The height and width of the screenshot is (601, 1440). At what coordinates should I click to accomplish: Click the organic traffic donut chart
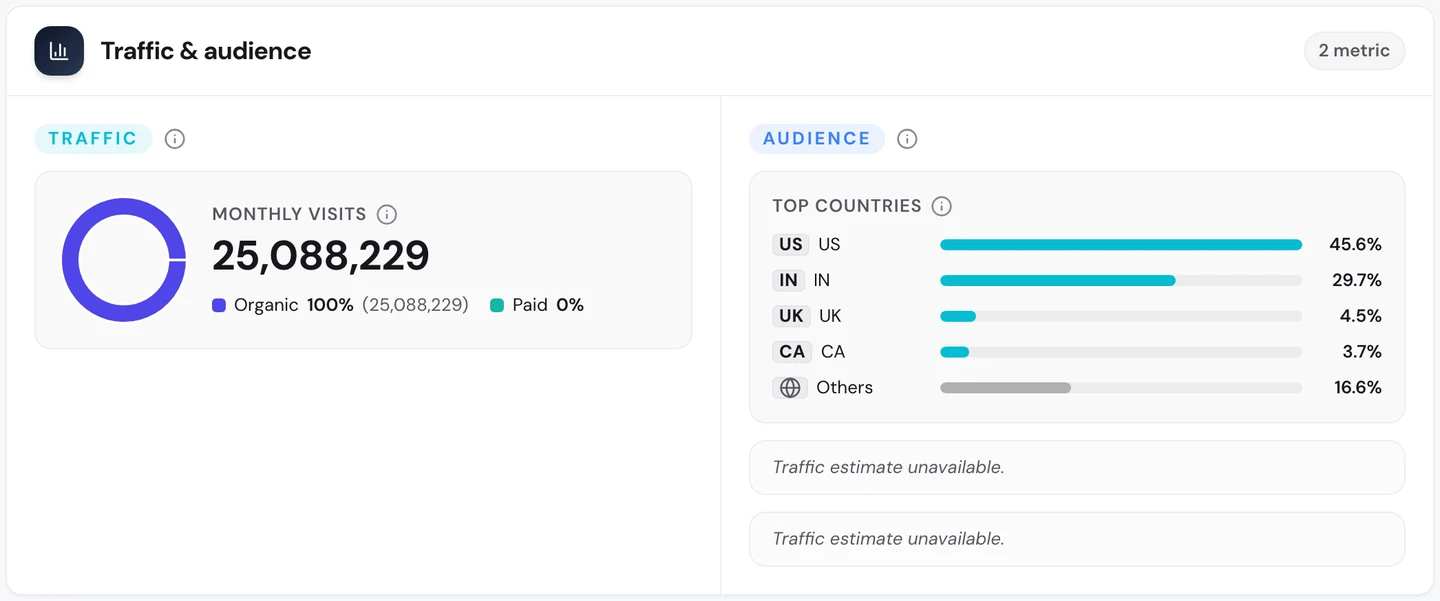point(124,260)
